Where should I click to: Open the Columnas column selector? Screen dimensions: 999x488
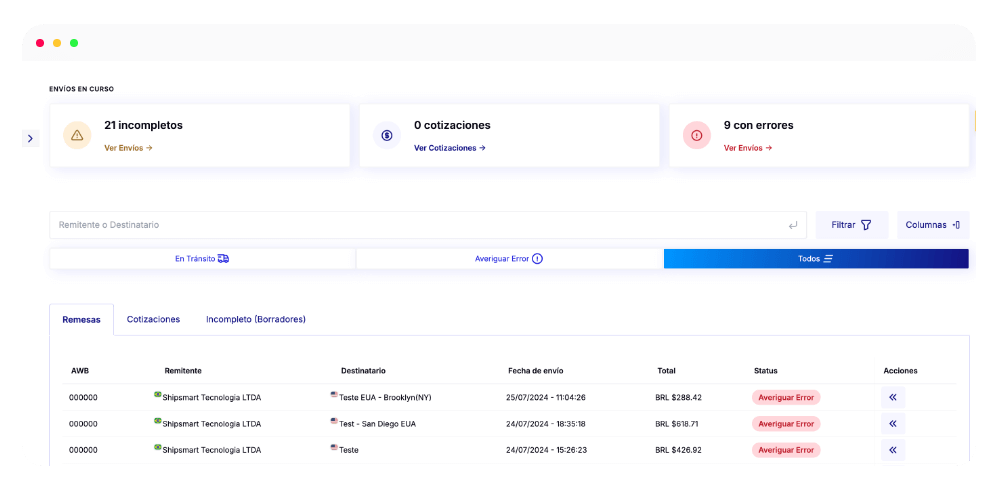[932, 225]
